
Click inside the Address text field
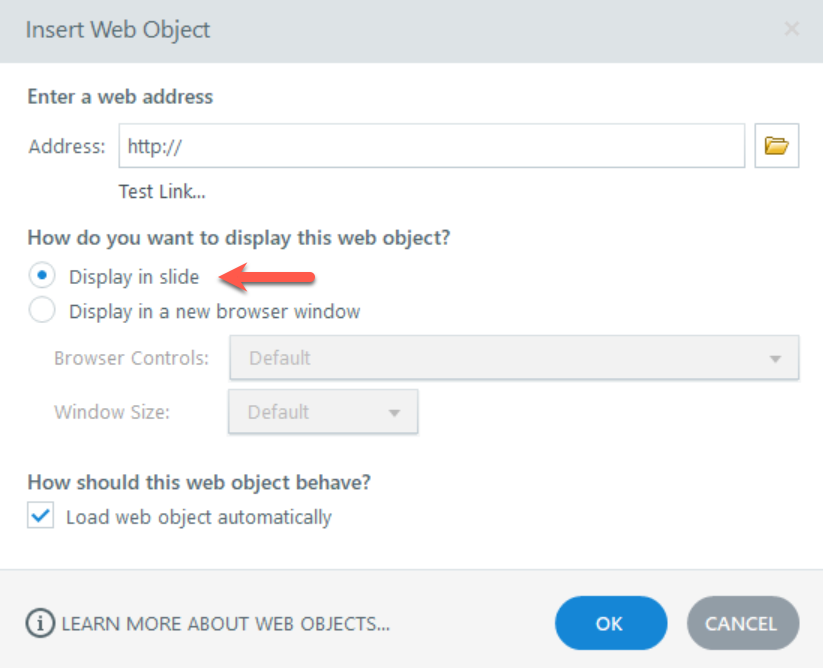coord(431,146)
